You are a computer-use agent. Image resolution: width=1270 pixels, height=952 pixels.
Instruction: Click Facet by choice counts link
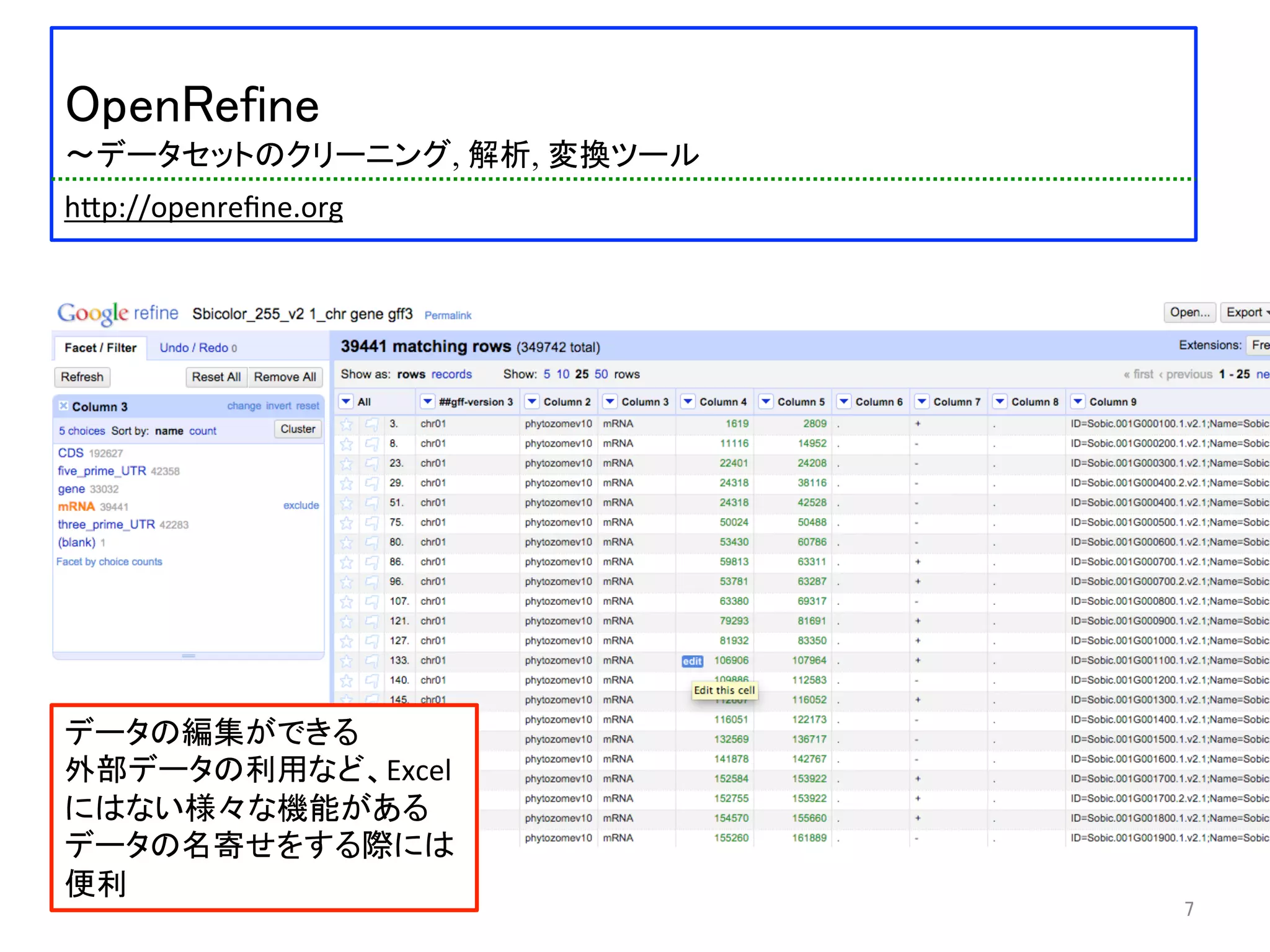click(x=109, y=562)
